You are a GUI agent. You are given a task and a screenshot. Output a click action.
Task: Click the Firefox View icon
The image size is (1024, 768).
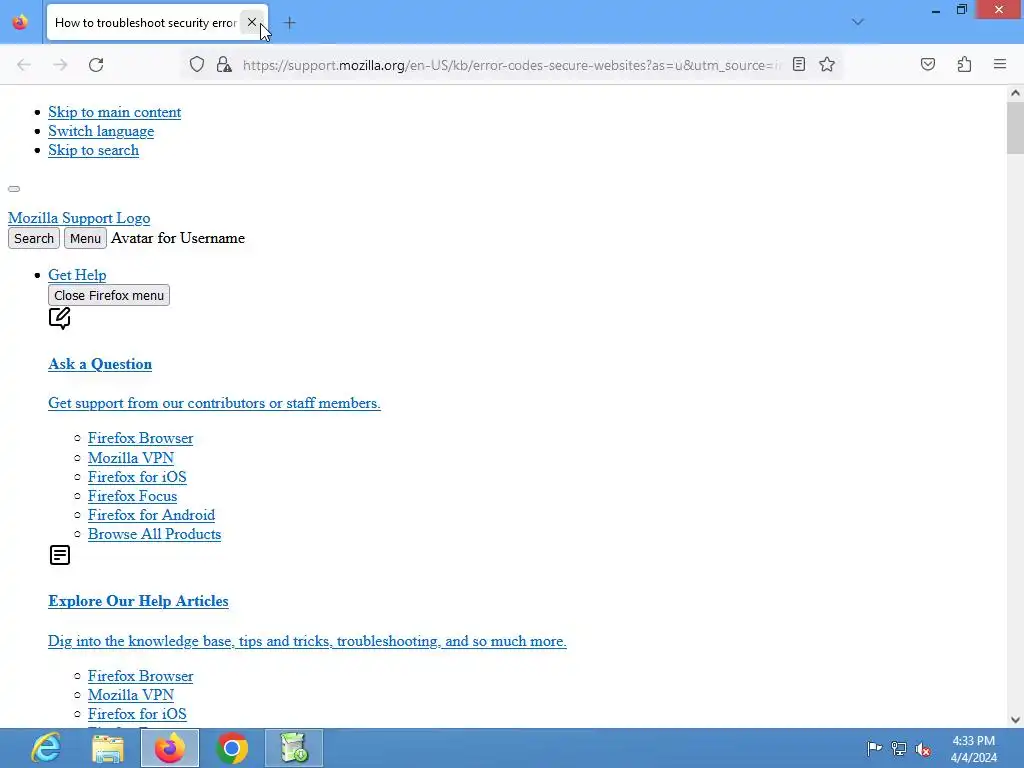tap(20, 22)
